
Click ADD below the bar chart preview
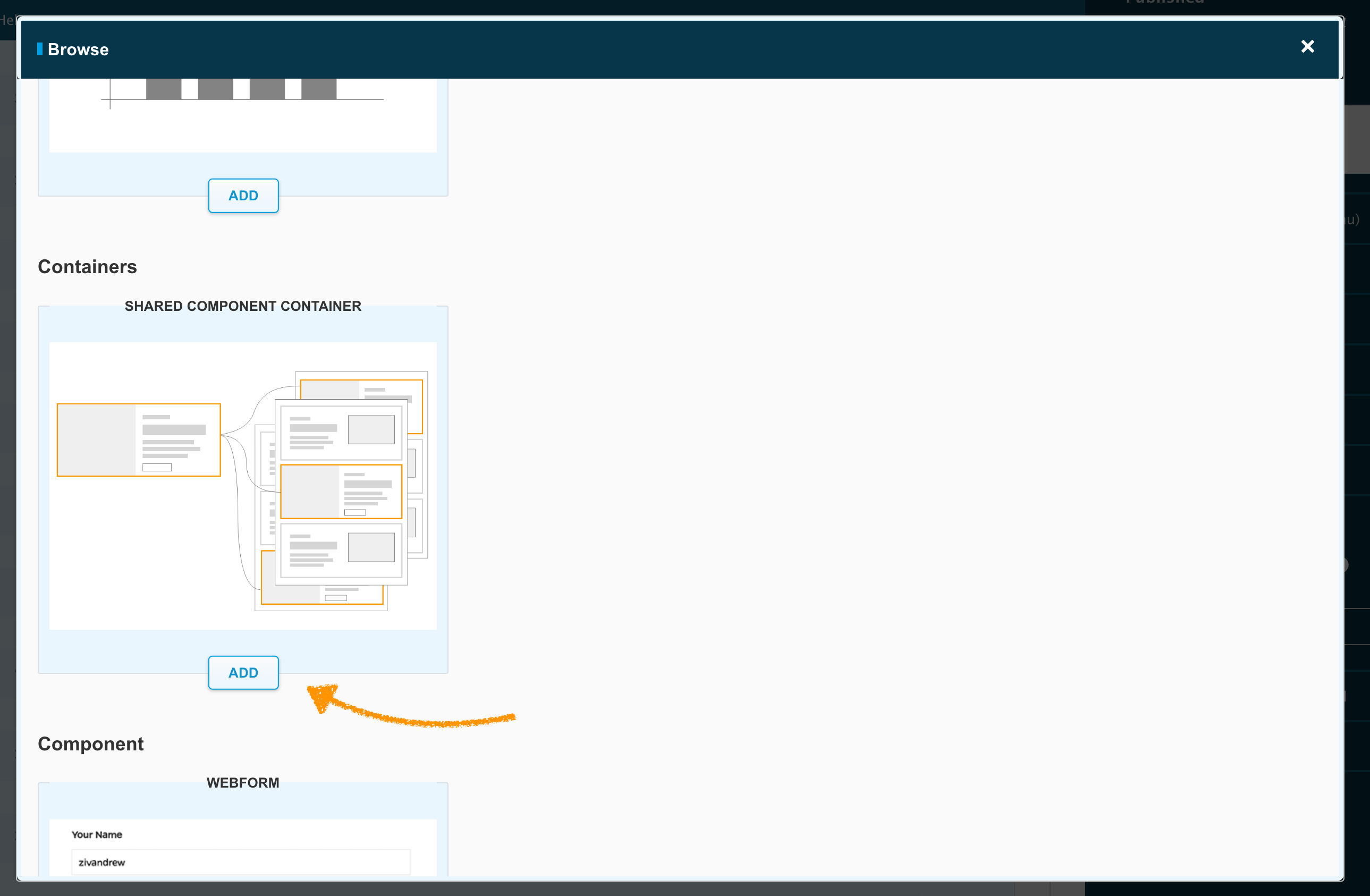click(243, 196)
